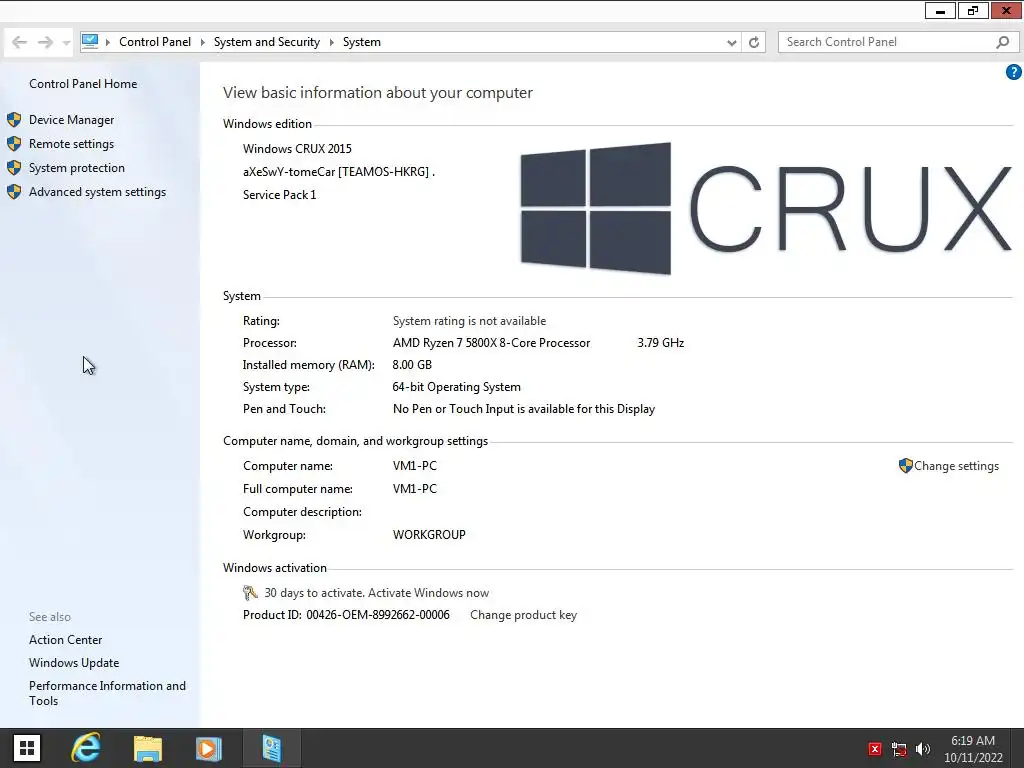Open Device Manager link
The width and height of the screenshot is (1024, 768).
coord(71,120)
